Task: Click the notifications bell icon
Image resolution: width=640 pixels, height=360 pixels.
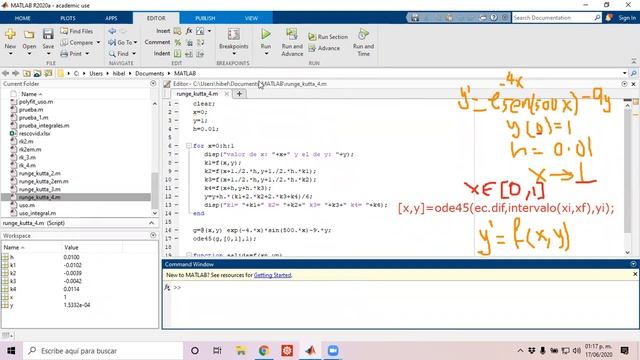Action: tap(609, 18)
